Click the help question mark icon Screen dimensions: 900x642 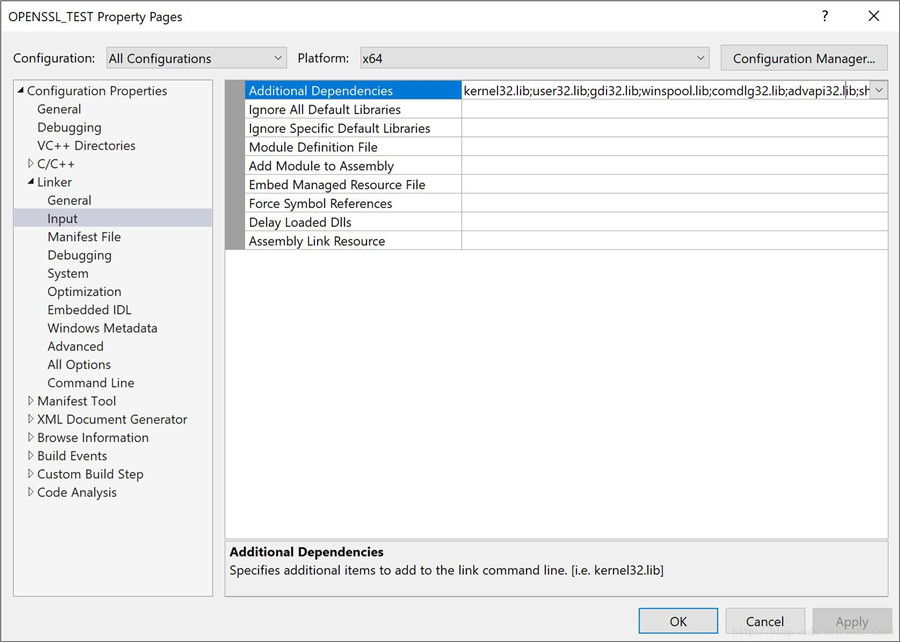tap(825, 16)
